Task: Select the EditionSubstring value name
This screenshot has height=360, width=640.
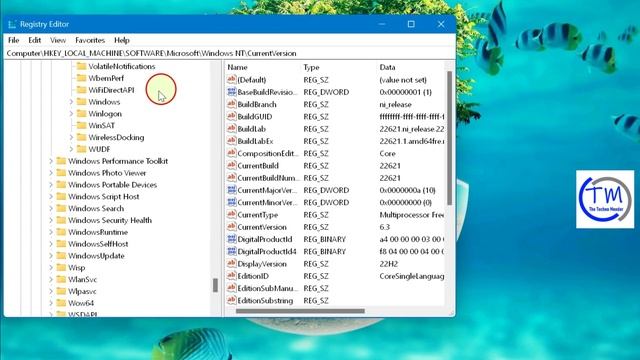Action: [265, 300]
